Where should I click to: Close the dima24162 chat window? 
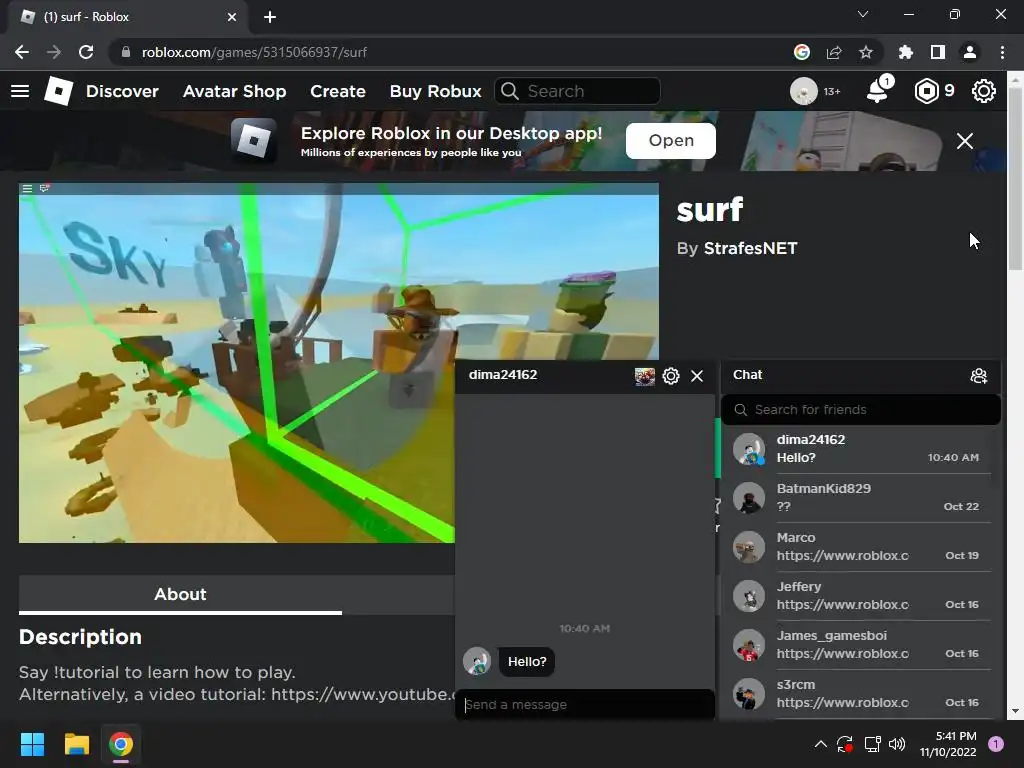click(x=697, y=376)
